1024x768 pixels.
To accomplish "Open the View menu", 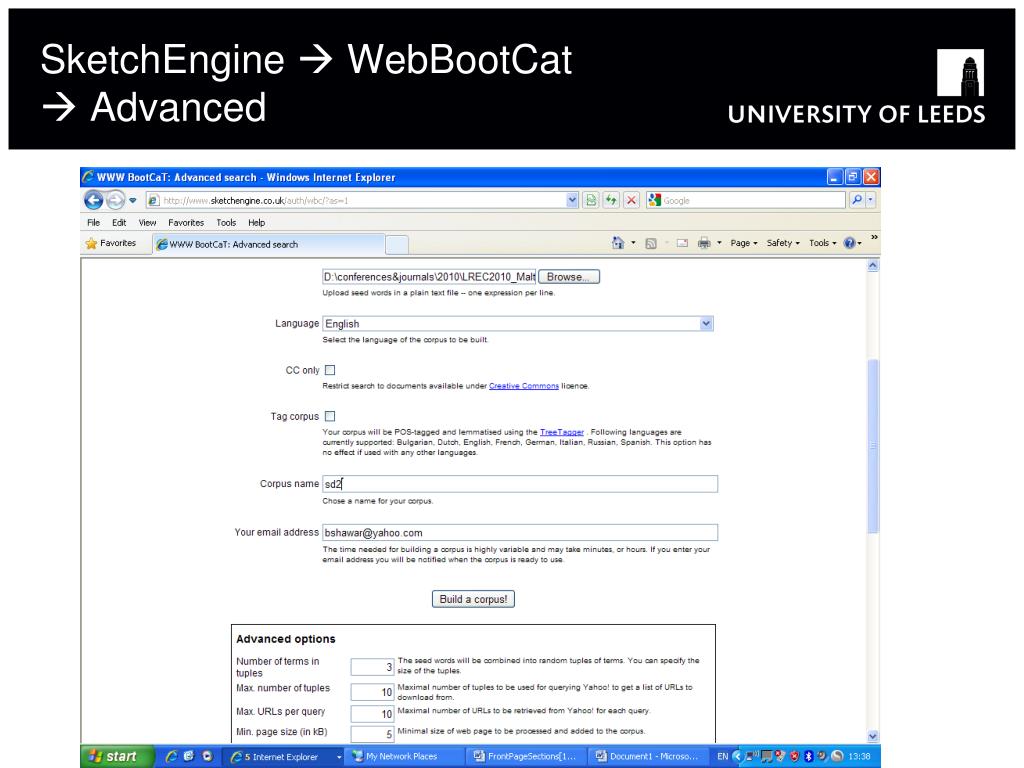I will point(147,223).
